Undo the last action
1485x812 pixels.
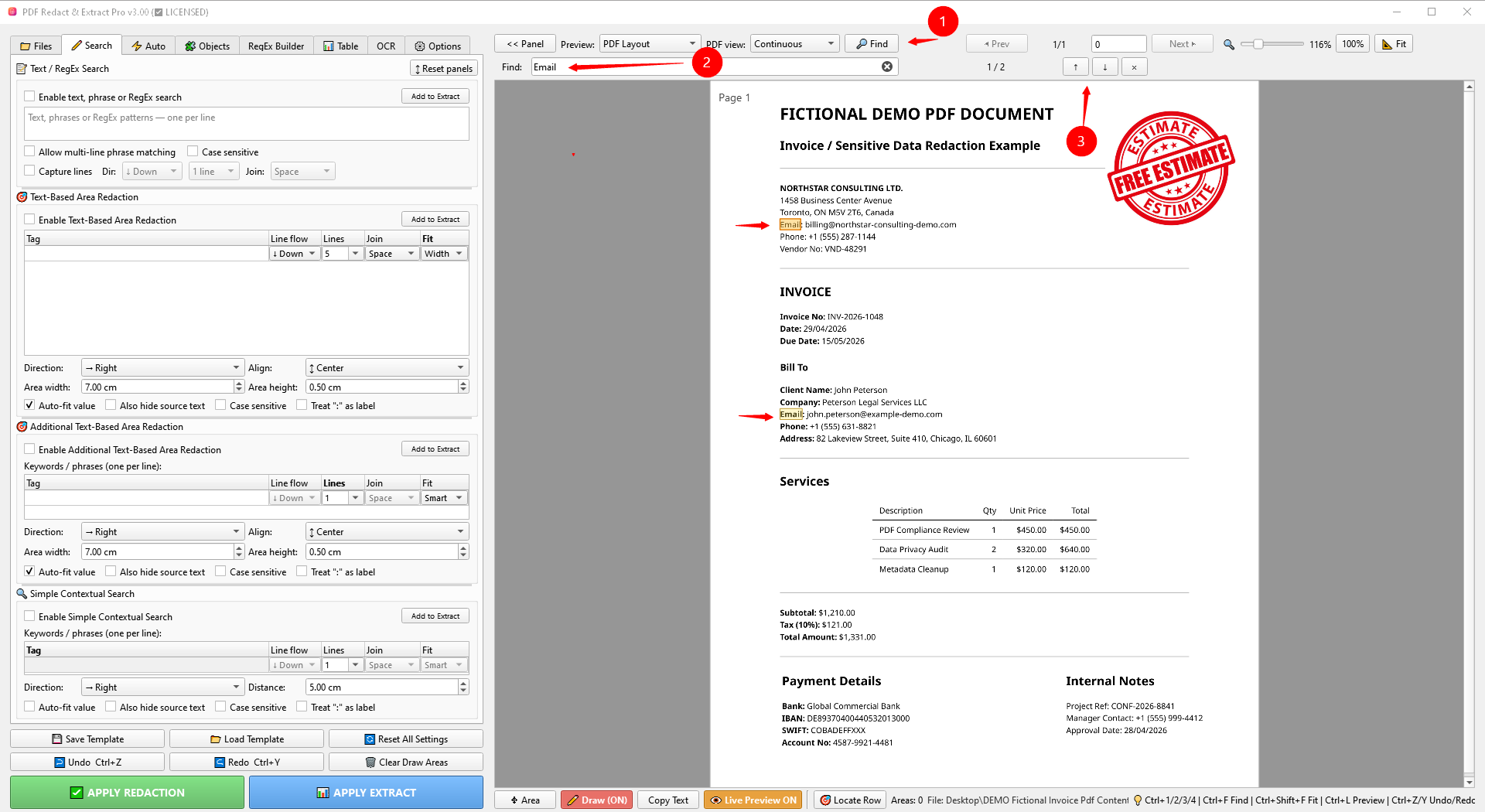click(x=87, y=763)
